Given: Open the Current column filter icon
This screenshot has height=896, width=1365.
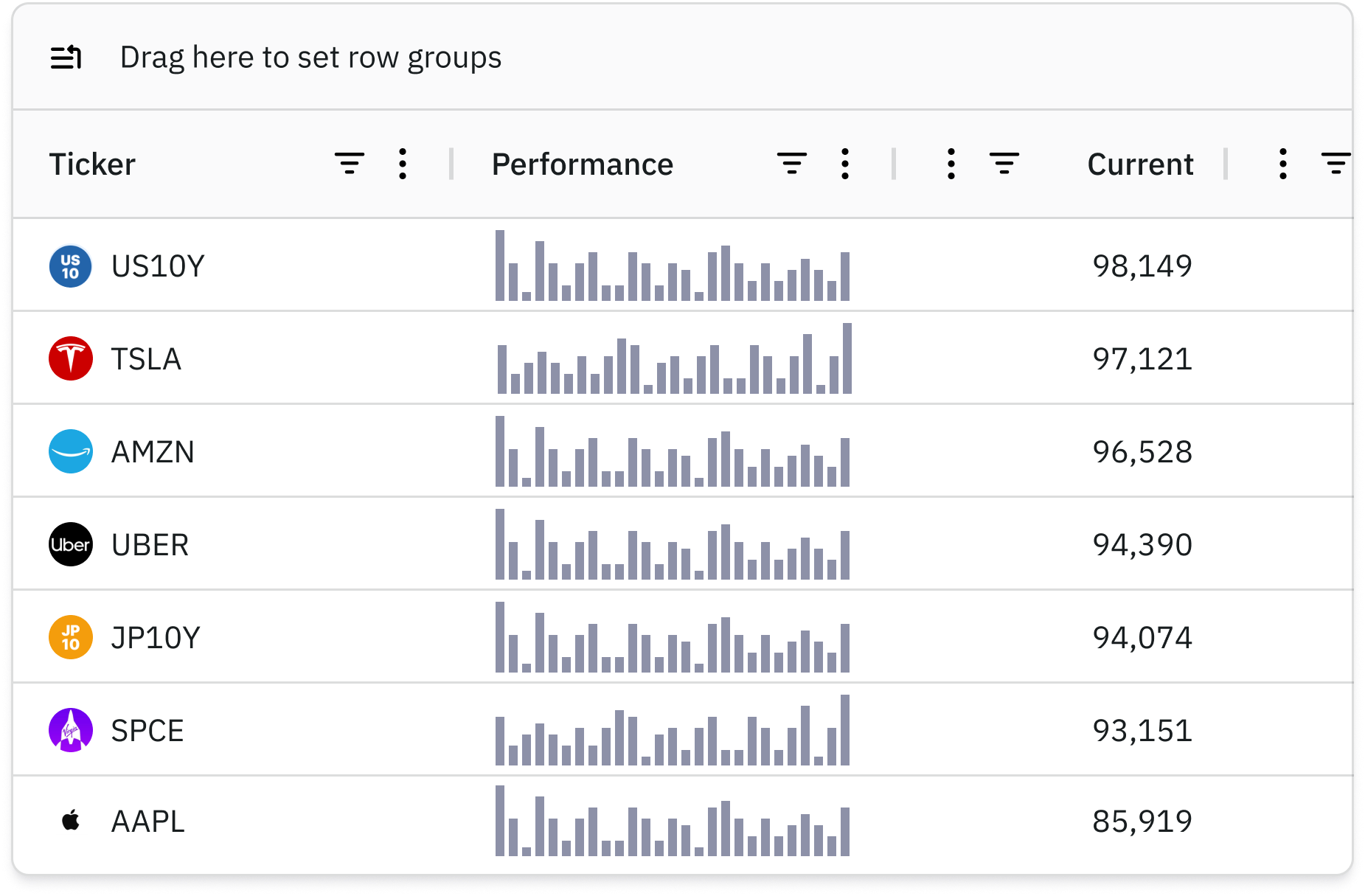Looking at the screenshot, I should 1004,164.
